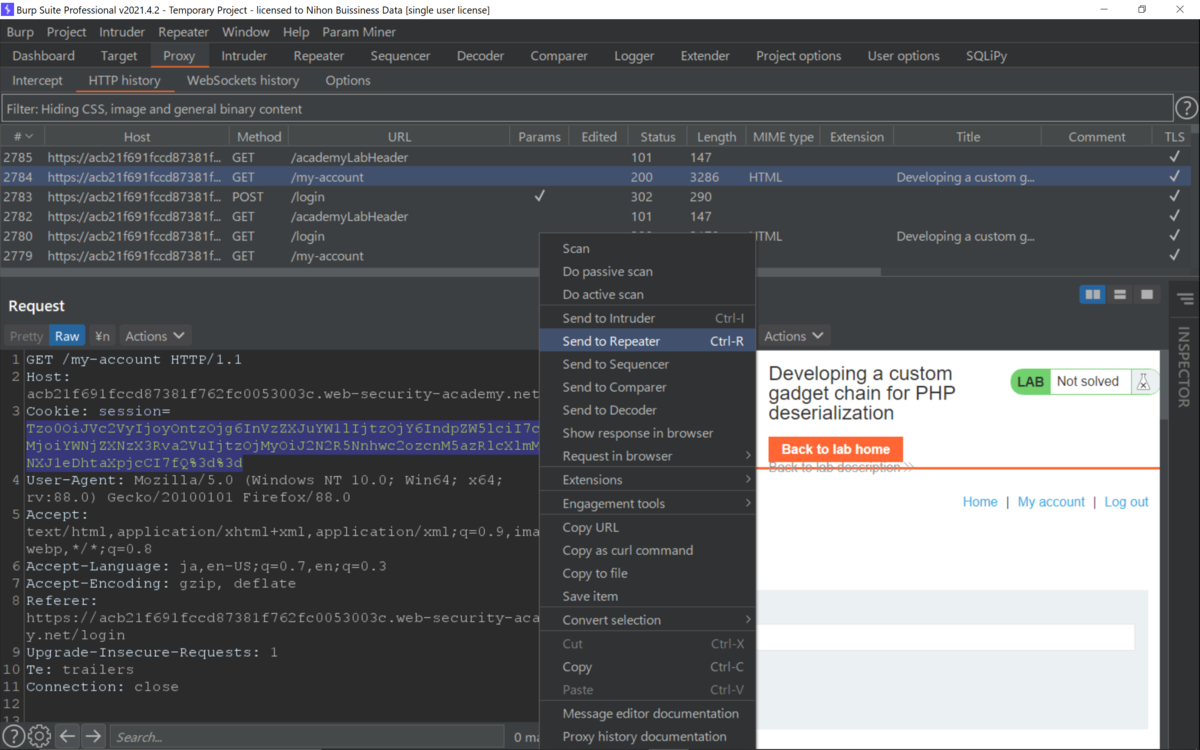Choose Send to Comparer
1200x750 pixels.
coord(647,387)
